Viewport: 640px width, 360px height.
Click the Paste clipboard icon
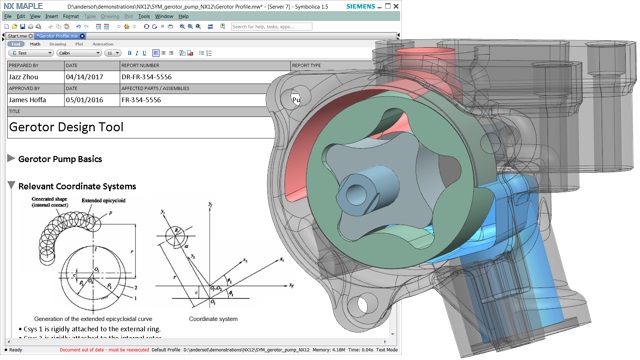67,27
